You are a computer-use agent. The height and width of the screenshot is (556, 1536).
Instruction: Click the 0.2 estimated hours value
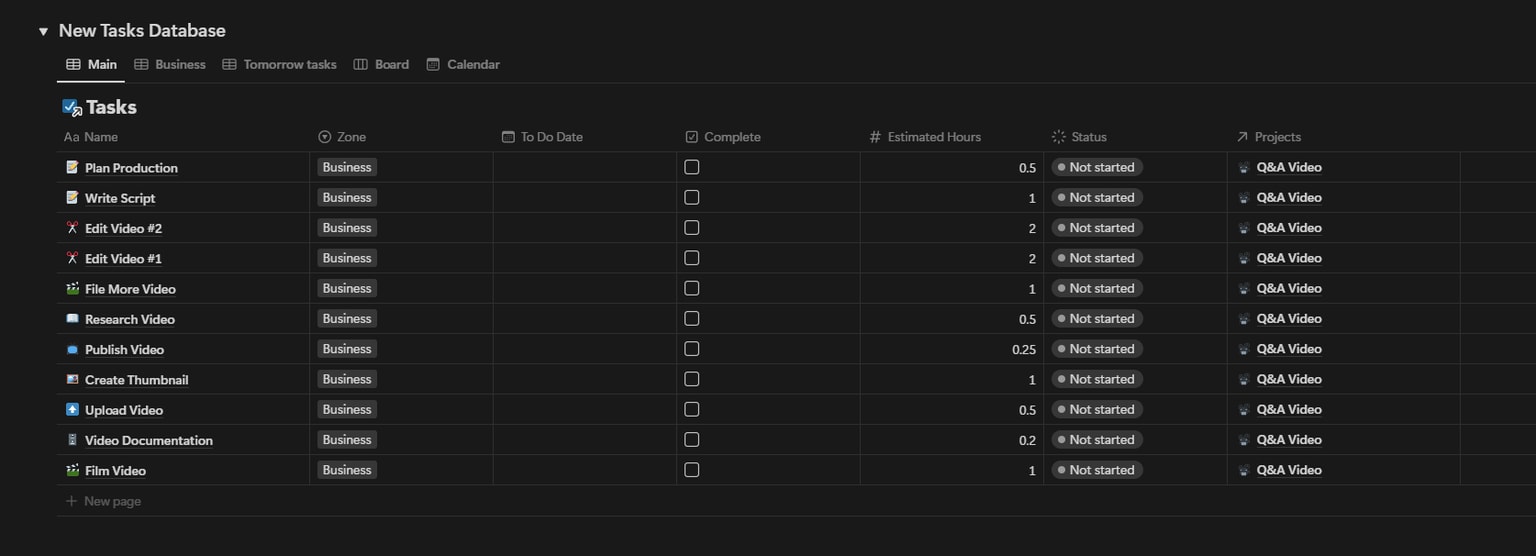pos(1027,440)
